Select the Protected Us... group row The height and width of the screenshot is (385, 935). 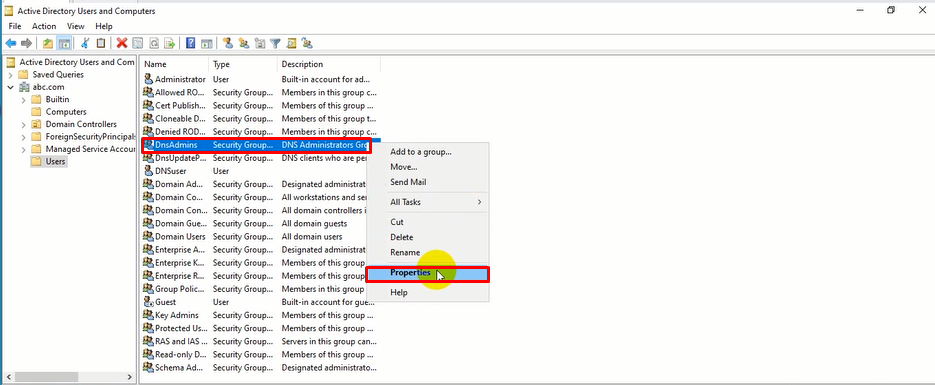point(261,328)
